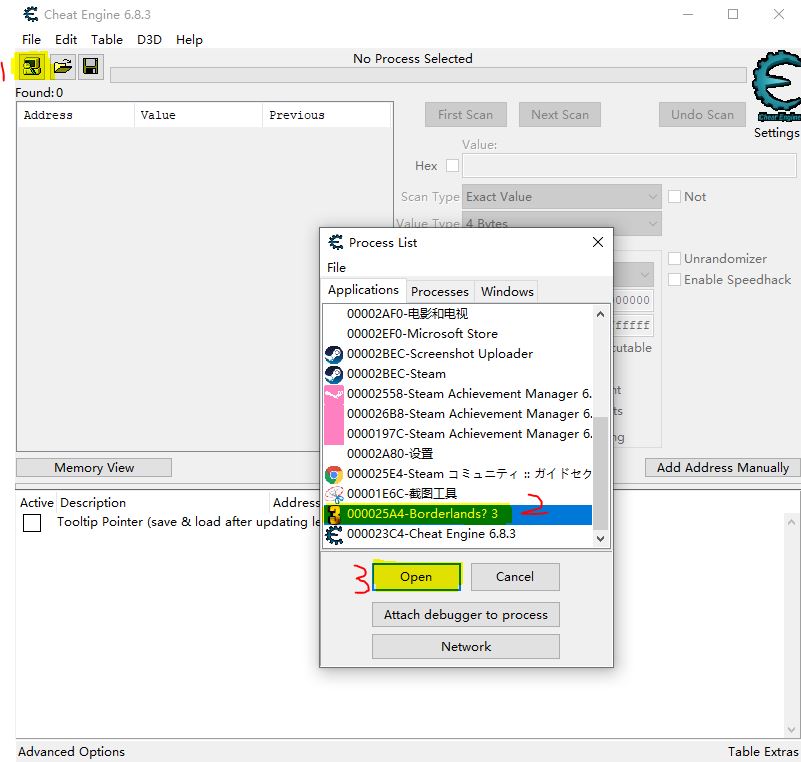Click Cheat Engine icon in main title bar

pyautogui.click(x=30, y=14)
